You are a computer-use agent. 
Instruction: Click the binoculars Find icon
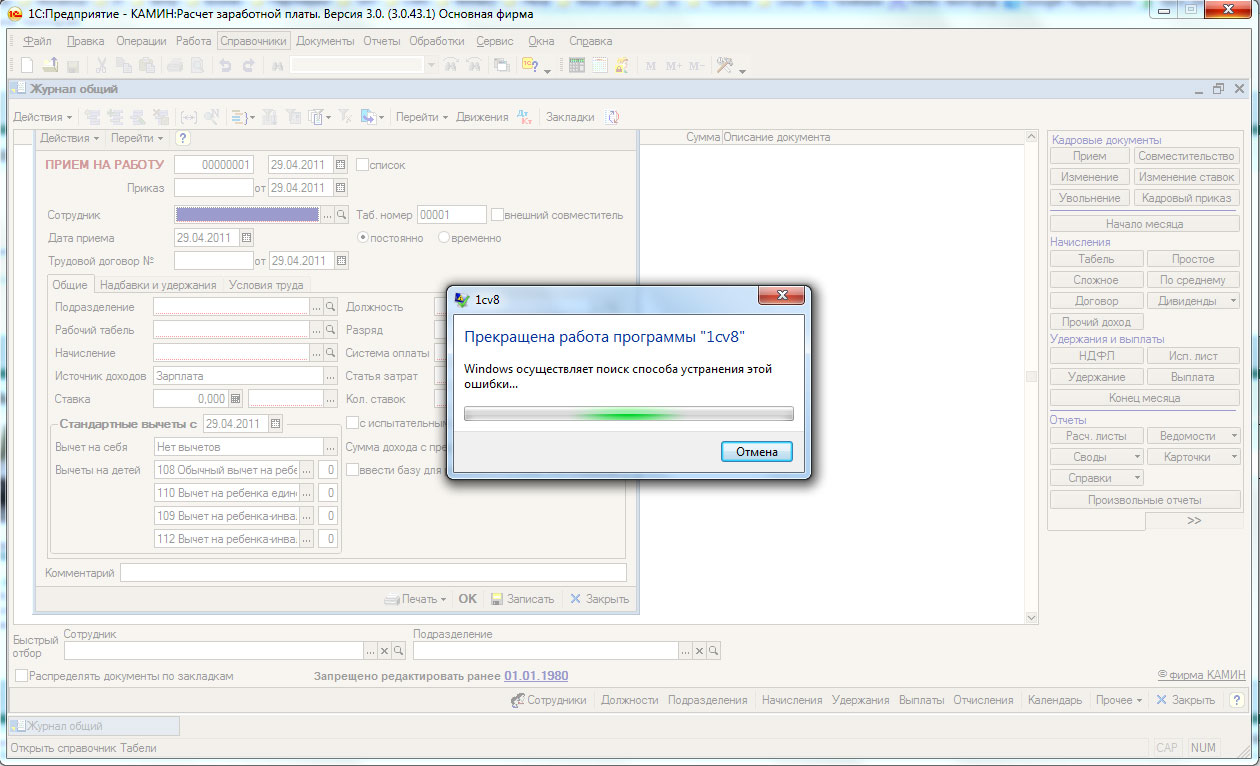tap(277, 65)
